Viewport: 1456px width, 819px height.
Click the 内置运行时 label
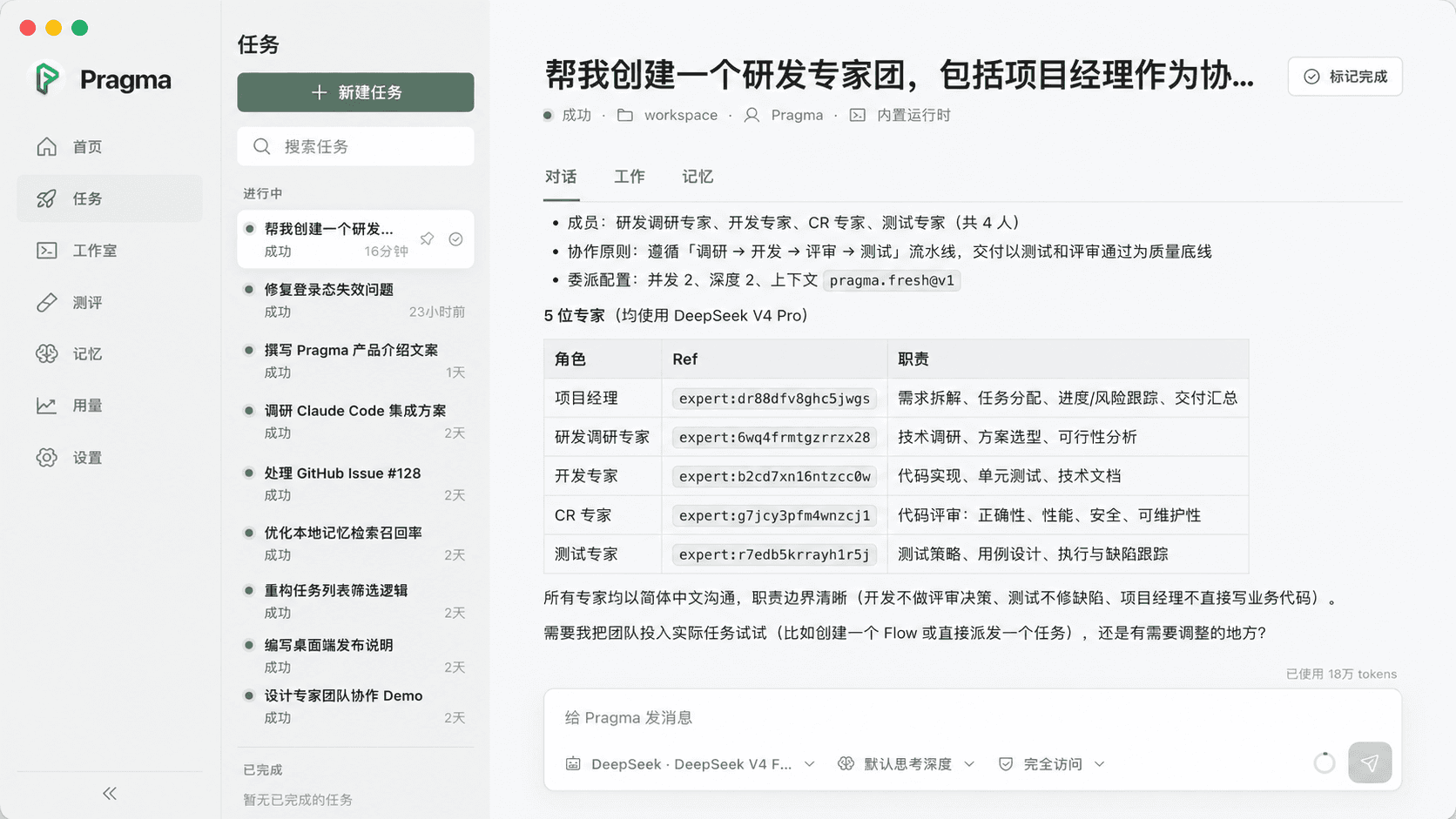click(x=913, y=115)
